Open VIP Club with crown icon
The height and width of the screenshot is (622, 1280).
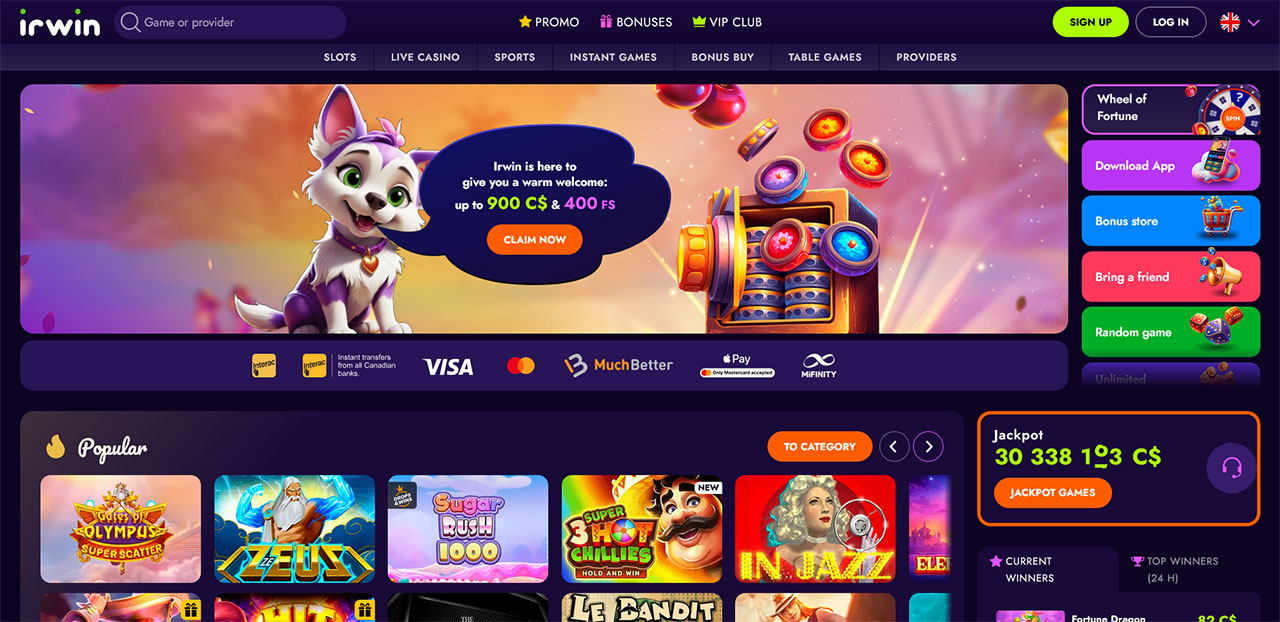point(727,22)
